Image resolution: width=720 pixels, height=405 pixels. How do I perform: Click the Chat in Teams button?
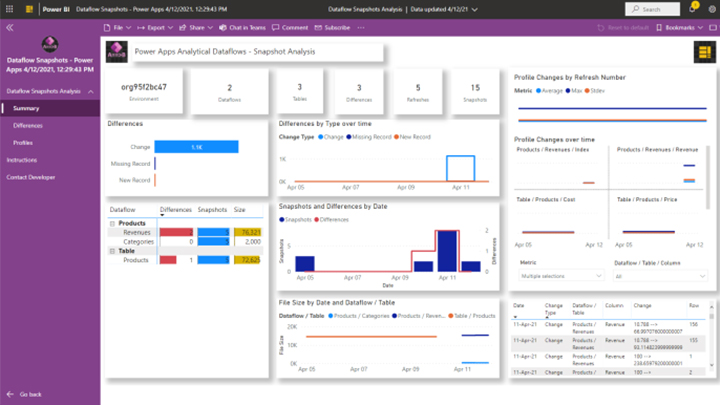click(x=242, y=28)
